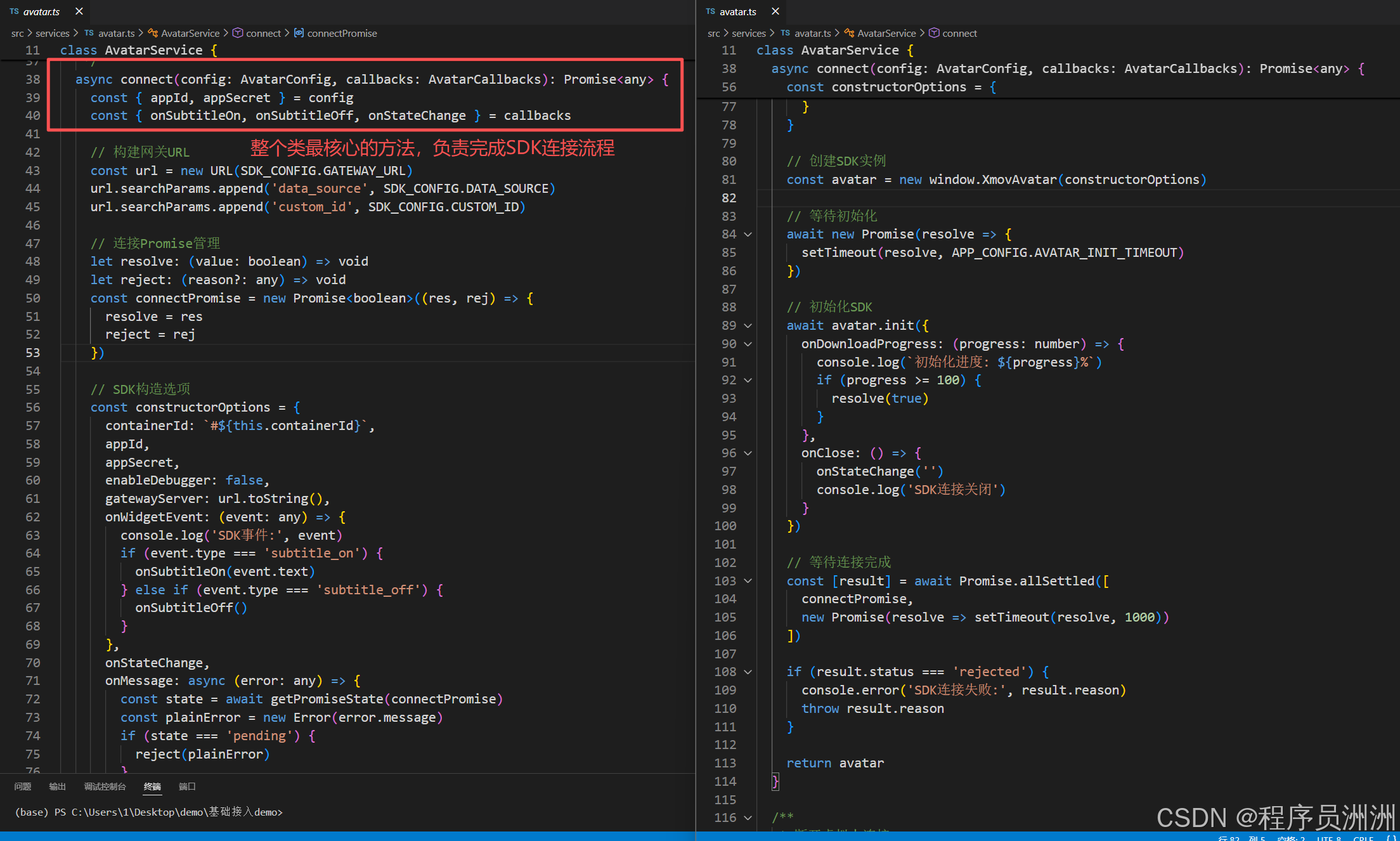This screenshot has height=841, width=1400.
Task: Click language mode braces icon in status bar
Action: click(x=1391, y=838)
